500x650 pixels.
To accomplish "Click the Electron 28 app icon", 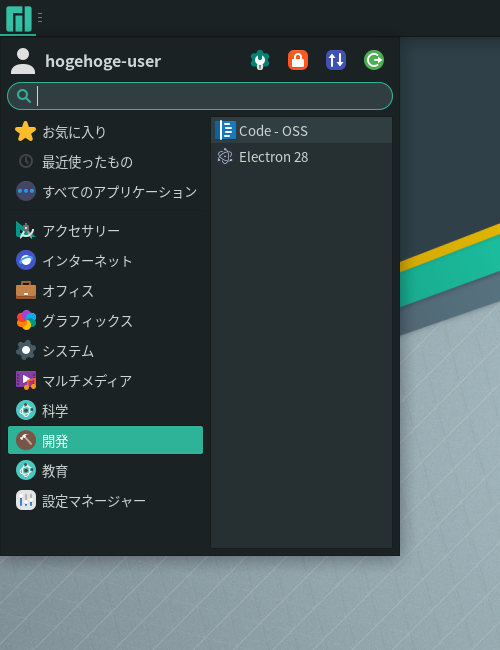I will (225, 157).
